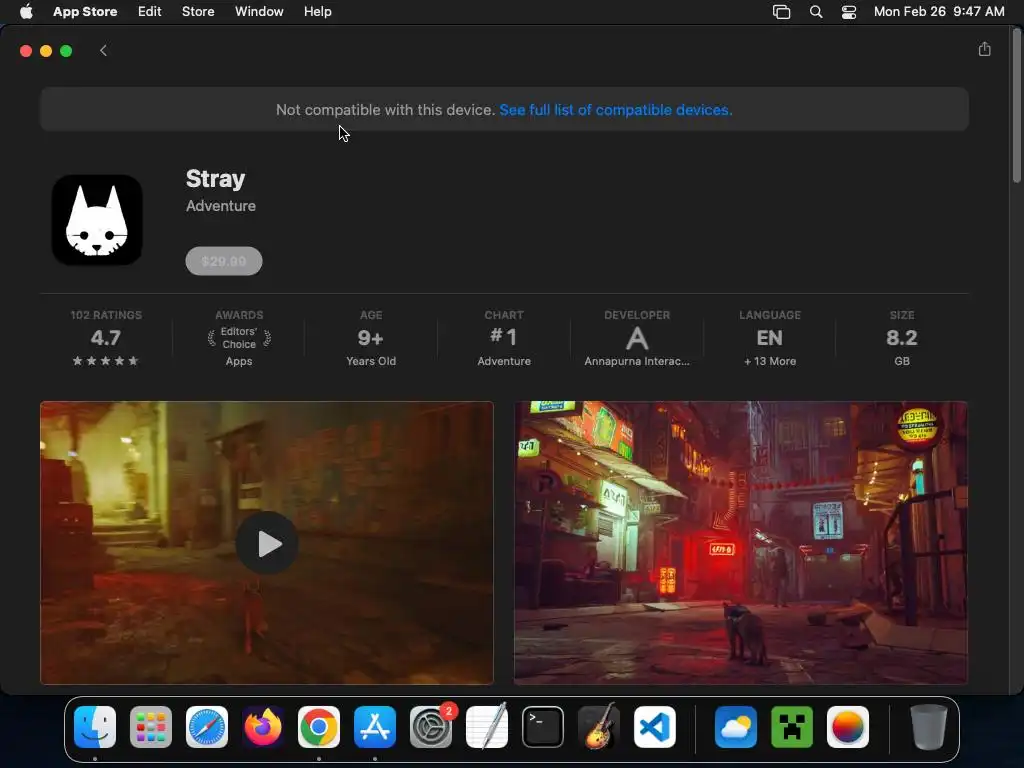The image size is (1024, 768).
Task: Open the Help menu
Action: click(317, 12)
